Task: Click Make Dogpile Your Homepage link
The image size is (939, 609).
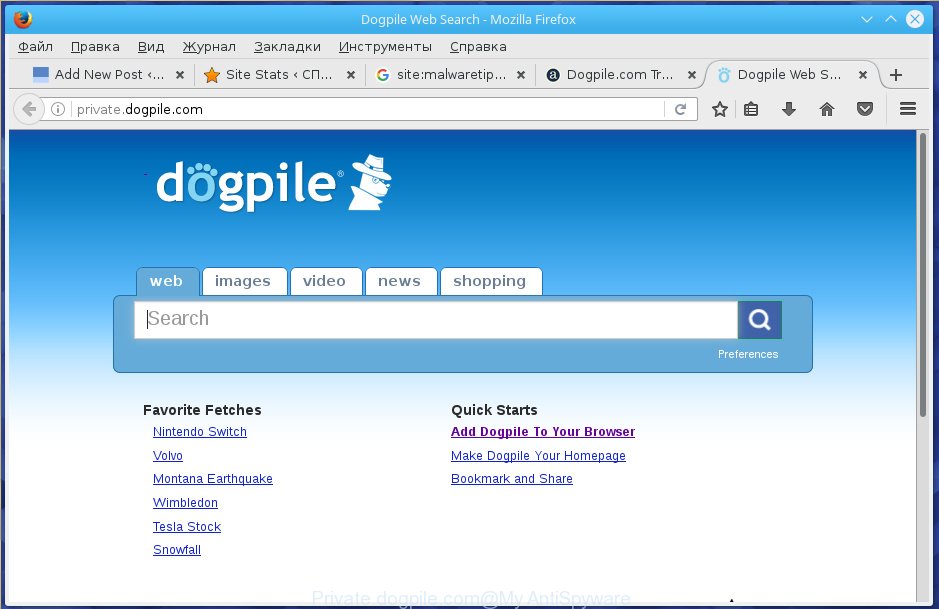Action: click(538, 456)
